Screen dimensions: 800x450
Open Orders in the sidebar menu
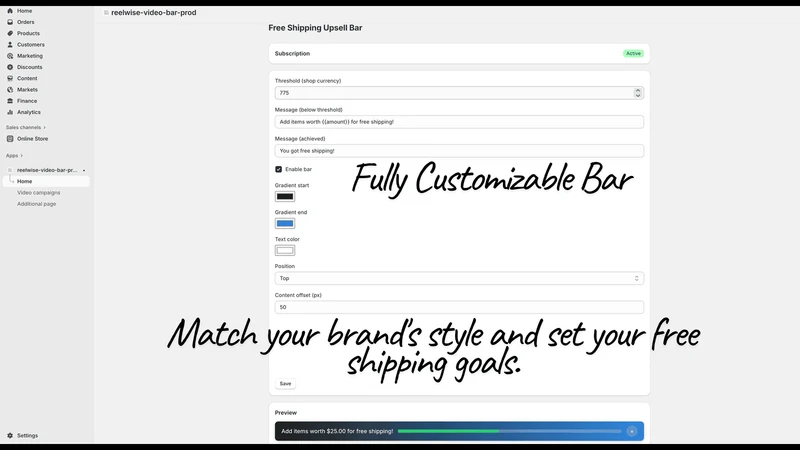pyautogui.click(x=26, y=22)
